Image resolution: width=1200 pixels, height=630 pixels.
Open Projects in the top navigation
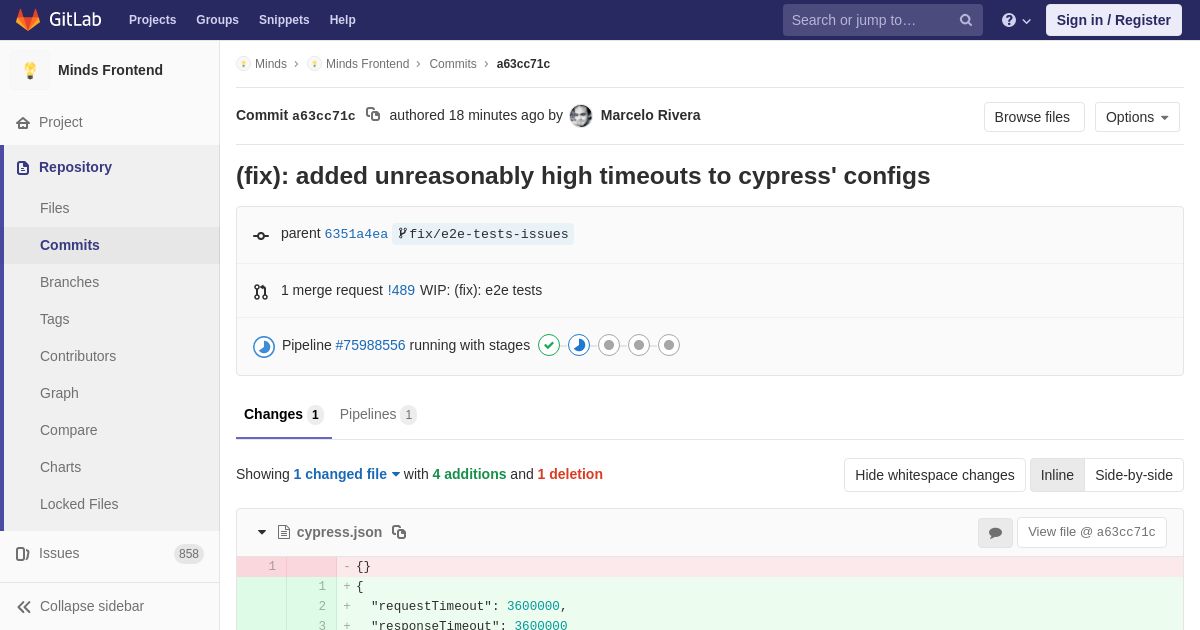pos(152,20)
